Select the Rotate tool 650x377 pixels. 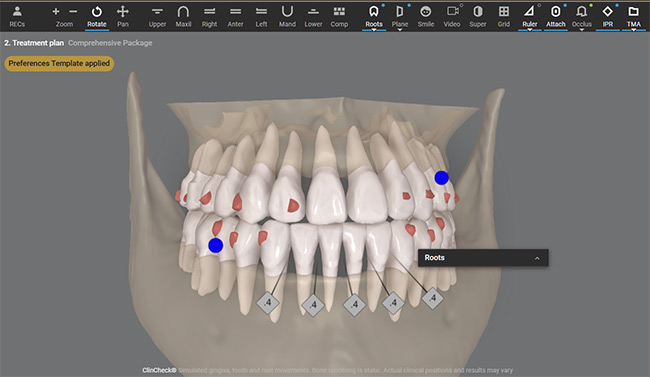click(97, 17)
